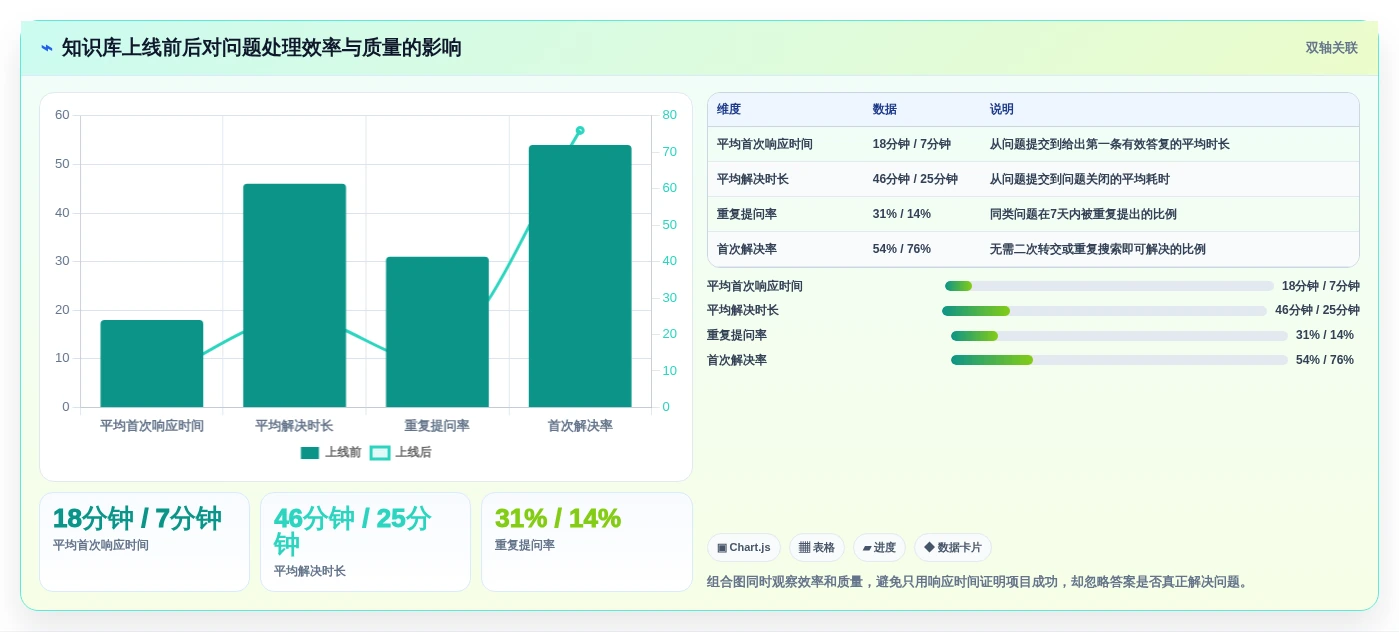The width and height of the screenshot is (1399, 632).
Task: Toggle the 上线前 legend item
Action: (331, 452)
